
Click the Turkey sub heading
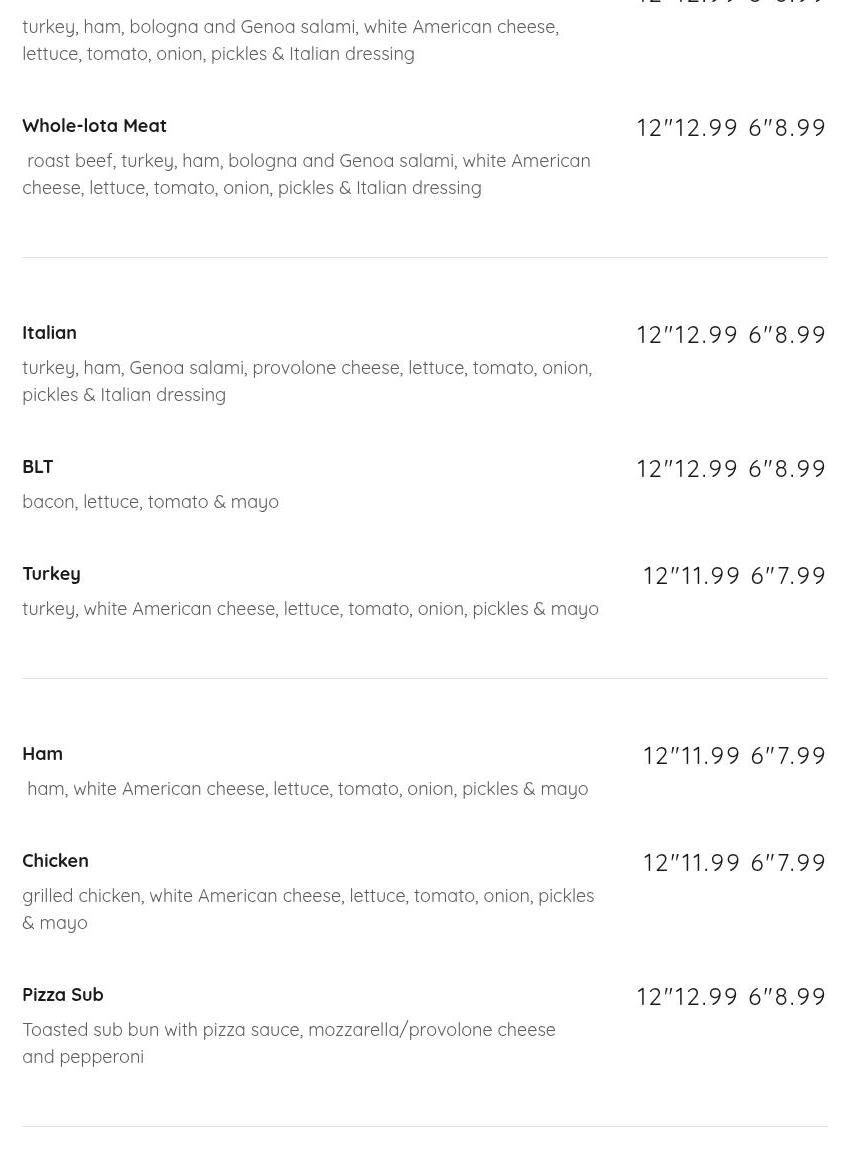(x=51, y=574)
